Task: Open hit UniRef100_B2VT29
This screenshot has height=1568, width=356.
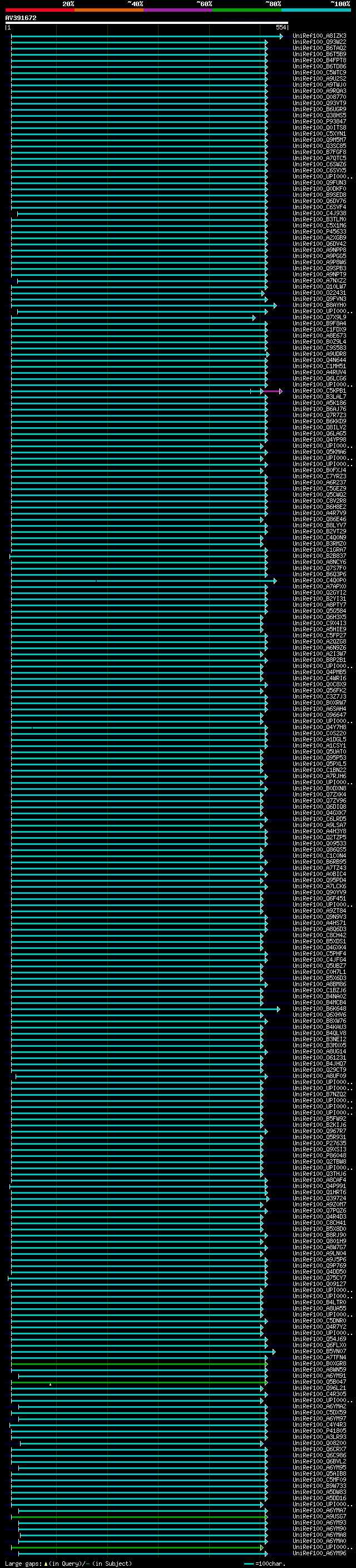Action: (319, 531)
